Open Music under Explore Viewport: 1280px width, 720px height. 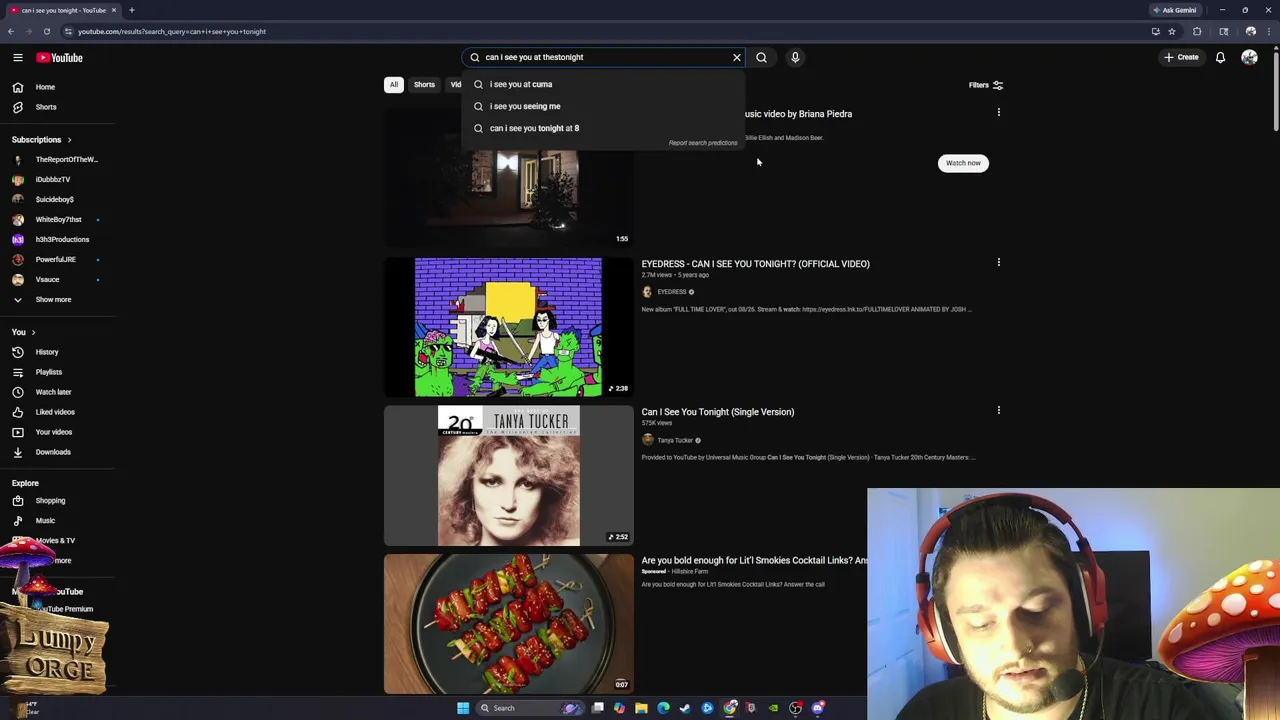click(56, 520)
